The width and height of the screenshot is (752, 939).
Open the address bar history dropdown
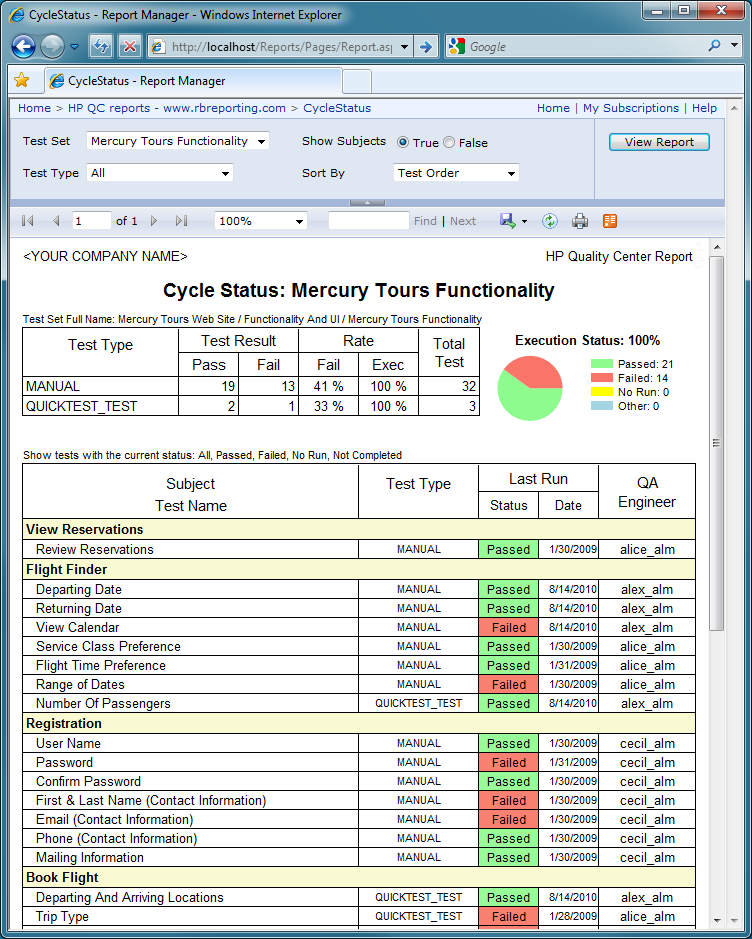[x=405, y=47]
